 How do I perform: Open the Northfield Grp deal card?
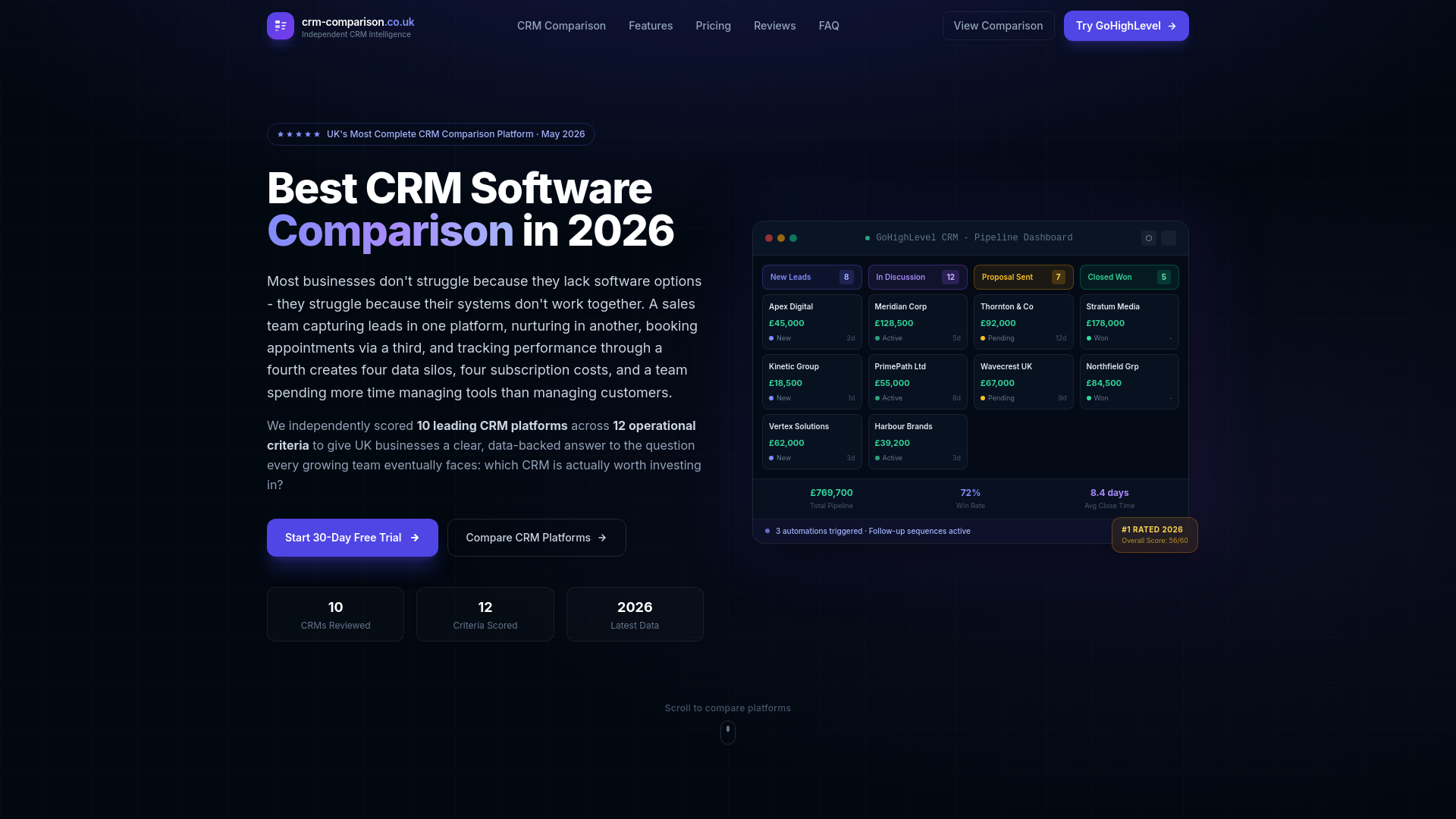[1129, 381]
